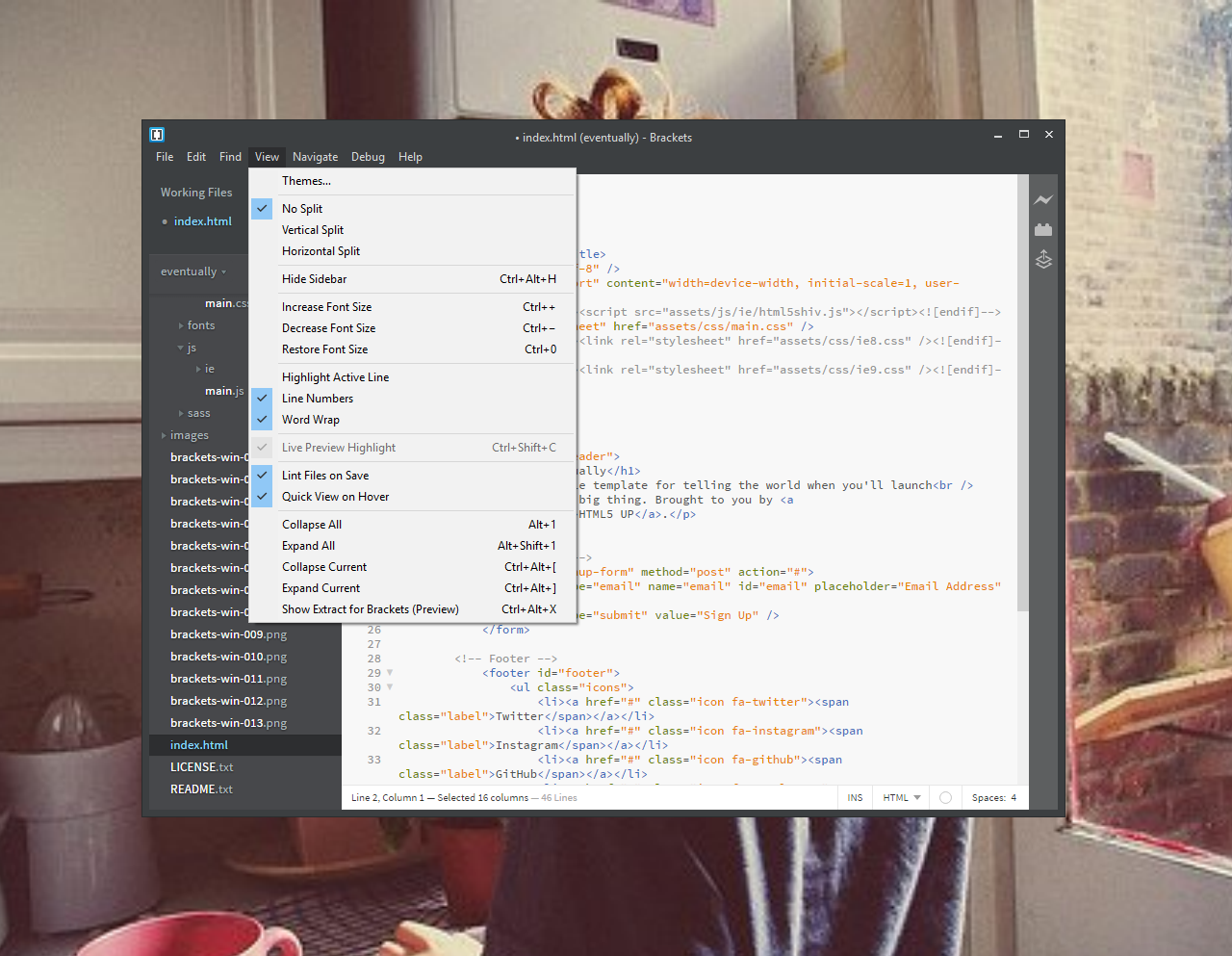Close the open View menu
1232x956 pixels.
pos(267,157)
